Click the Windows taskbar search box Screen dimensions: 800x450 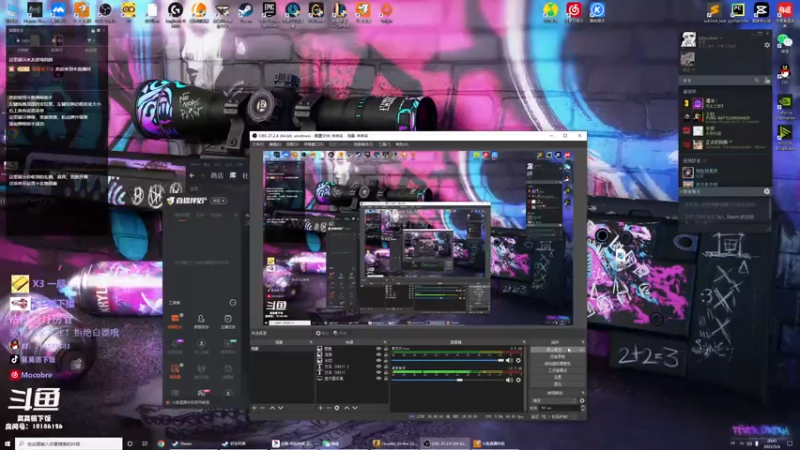pyautogui.click(x=69, y=444)
